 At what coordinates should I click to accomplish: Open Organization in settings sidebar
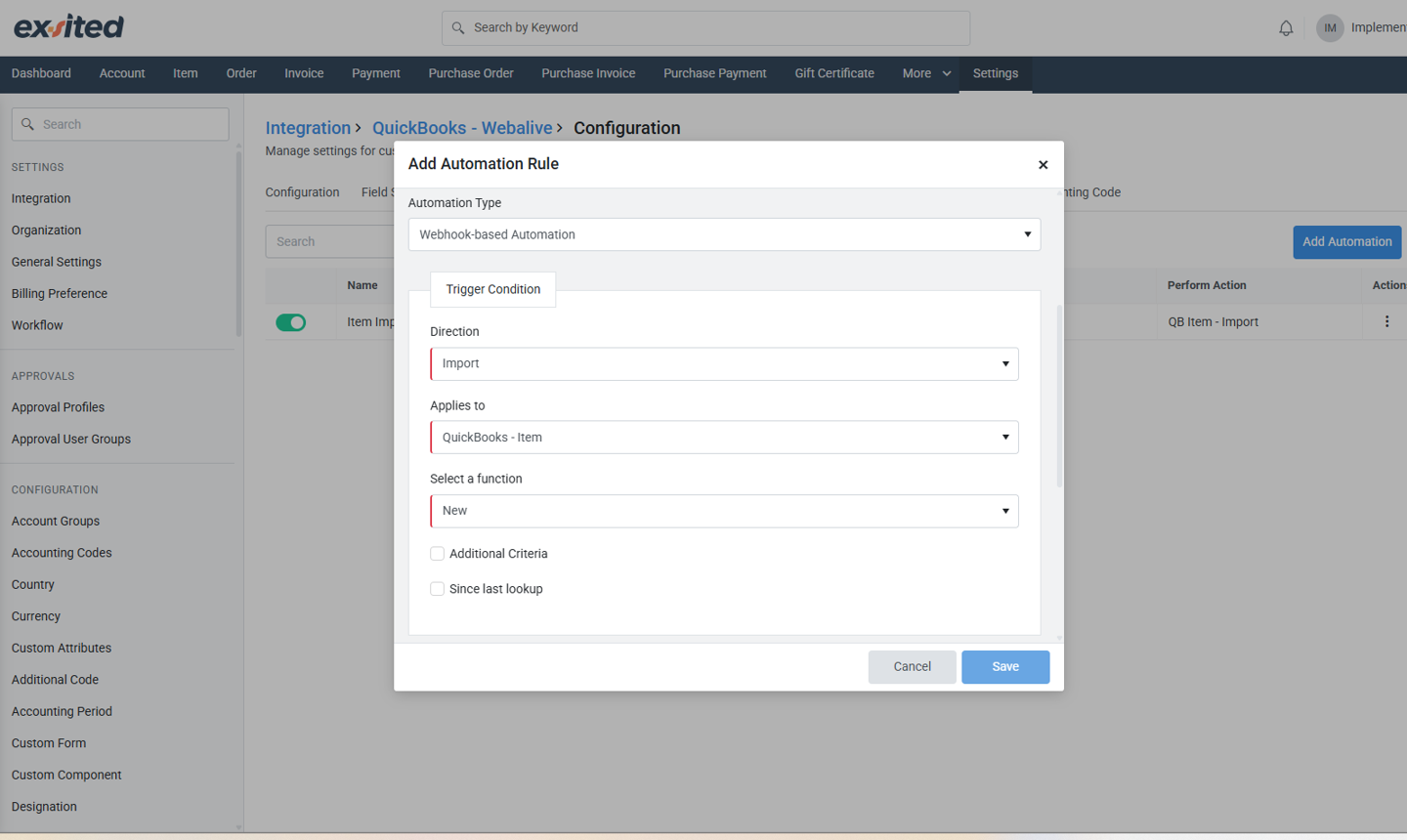click(46, 231)
